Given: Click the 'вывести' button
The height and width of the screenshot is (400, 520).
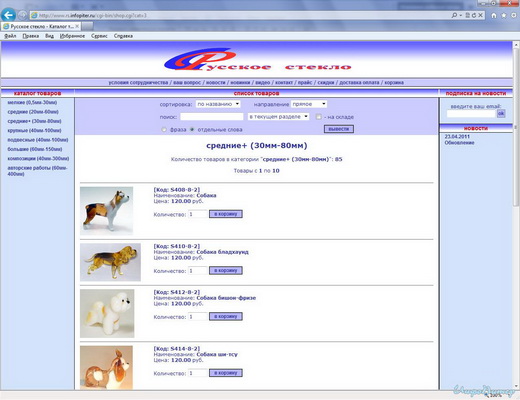Looking at the screenshot, I should click(339, 129).
